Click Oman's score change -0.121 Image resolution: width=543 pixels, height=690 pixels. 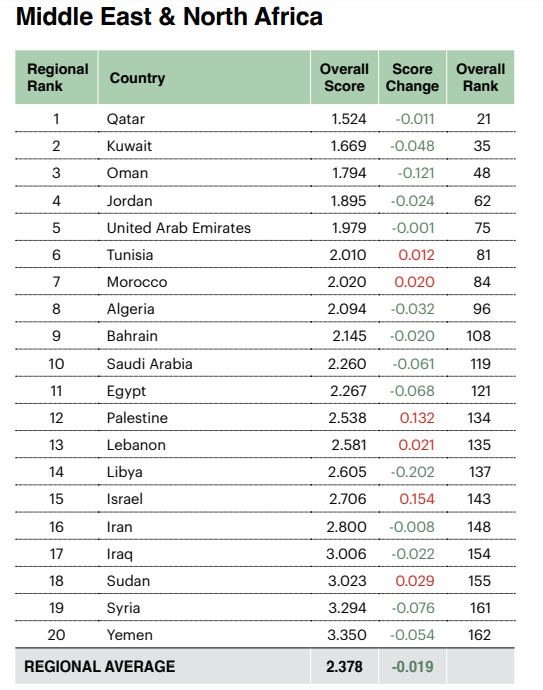(x=416, y=173)
